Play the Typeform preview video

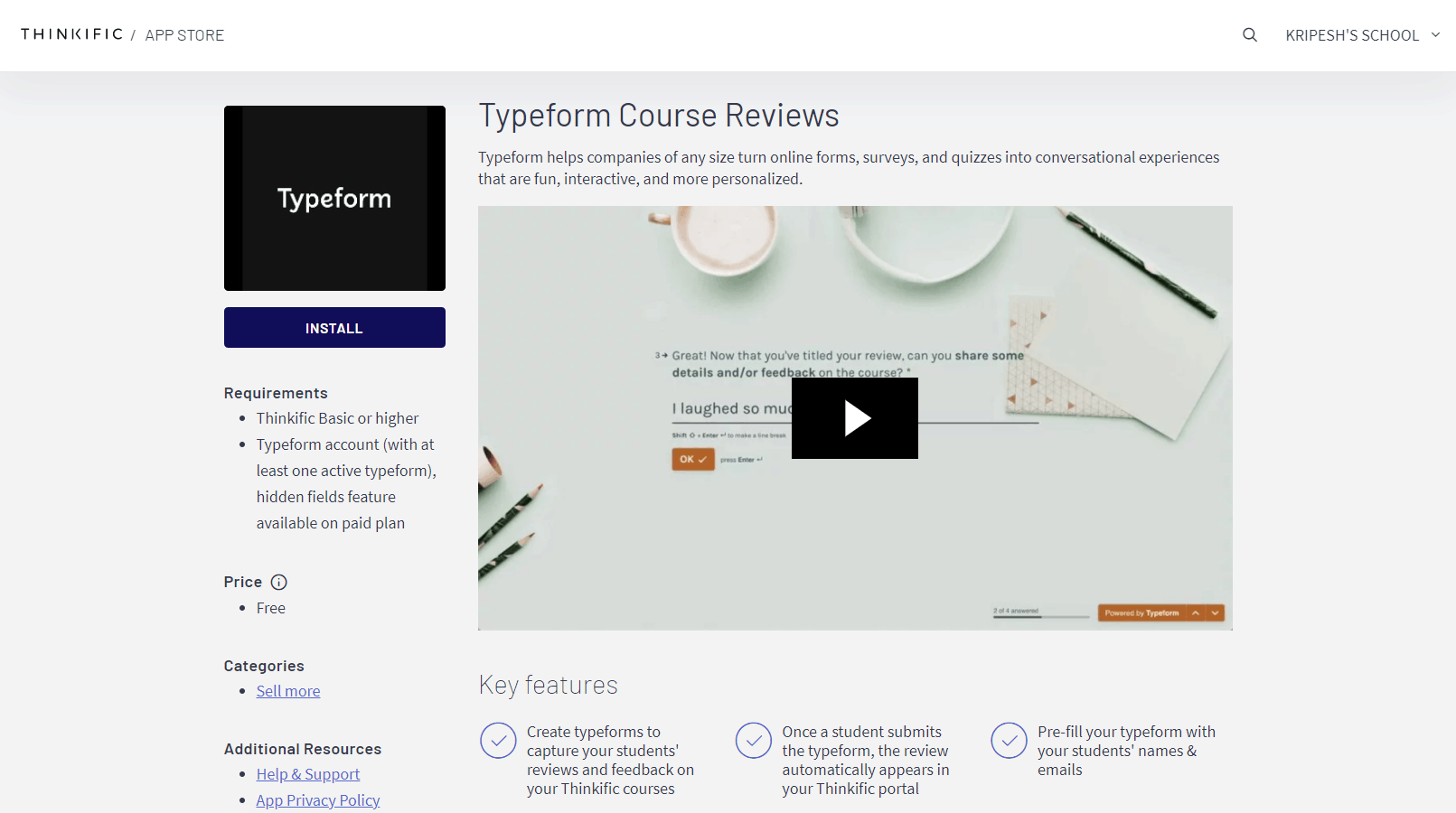(855, 418)
